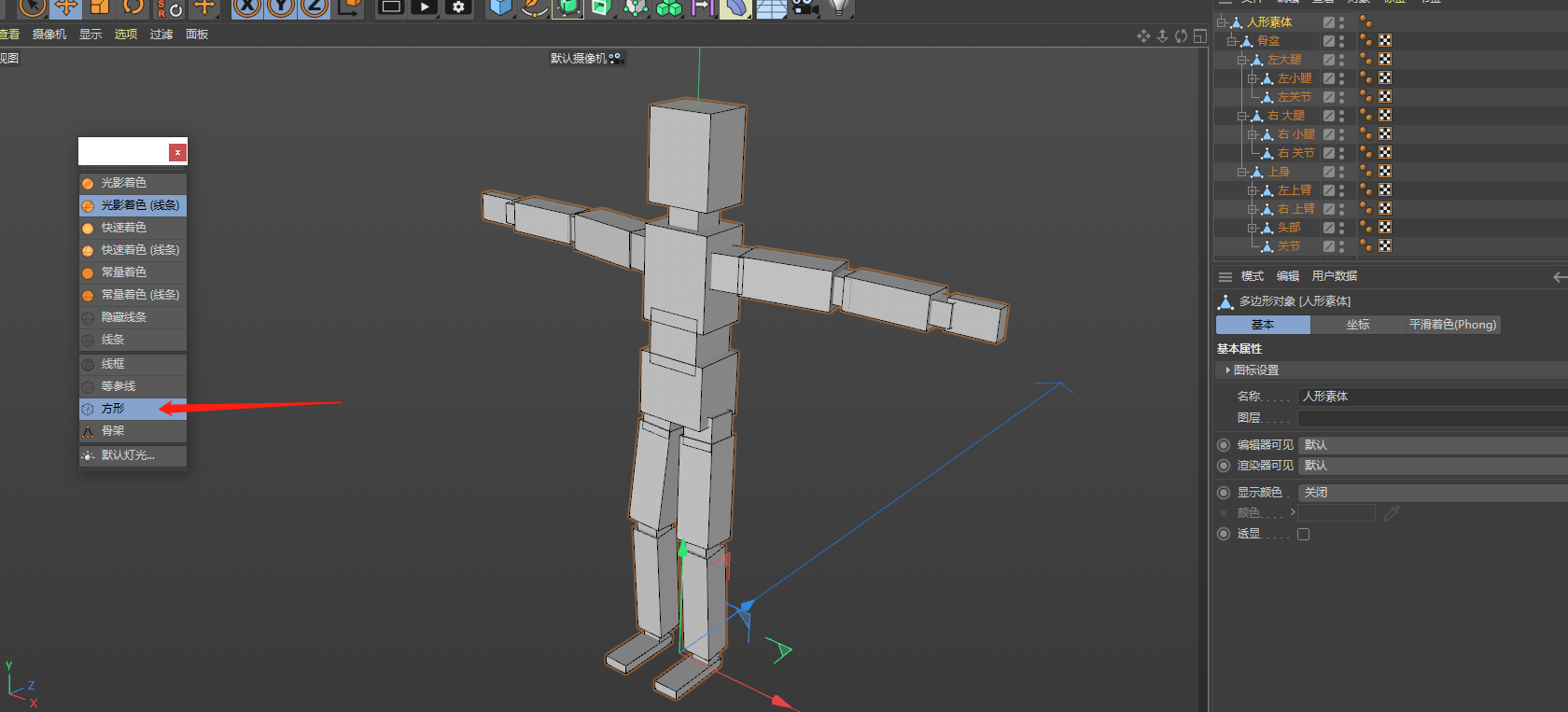Toggle visibility dots for 人形素体
1568x712 pixels.
tap(1342, 21)
